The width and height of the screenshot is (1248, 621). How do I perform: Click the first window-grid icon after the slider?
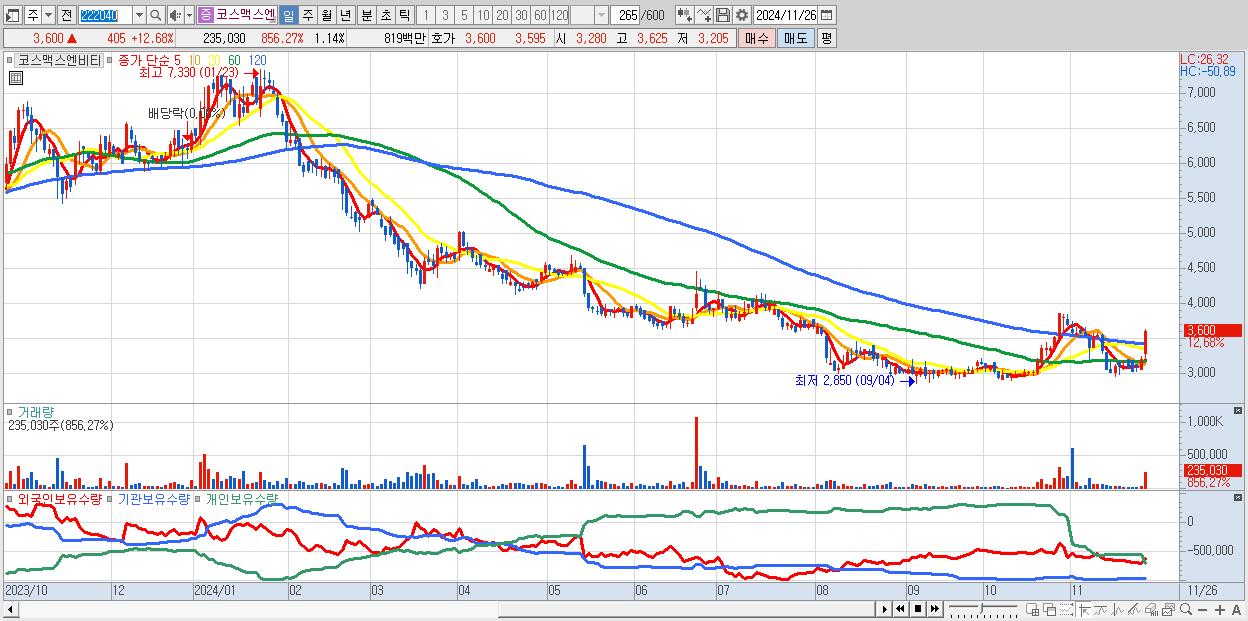point(1033,609)
